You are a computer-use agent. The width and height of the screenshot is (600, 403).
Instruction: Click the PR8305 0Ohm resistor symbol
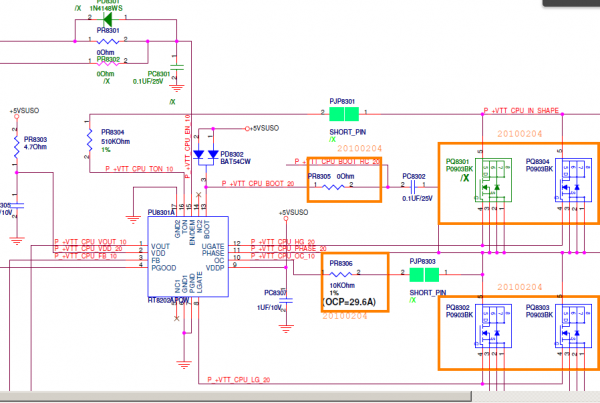(333, 187)
